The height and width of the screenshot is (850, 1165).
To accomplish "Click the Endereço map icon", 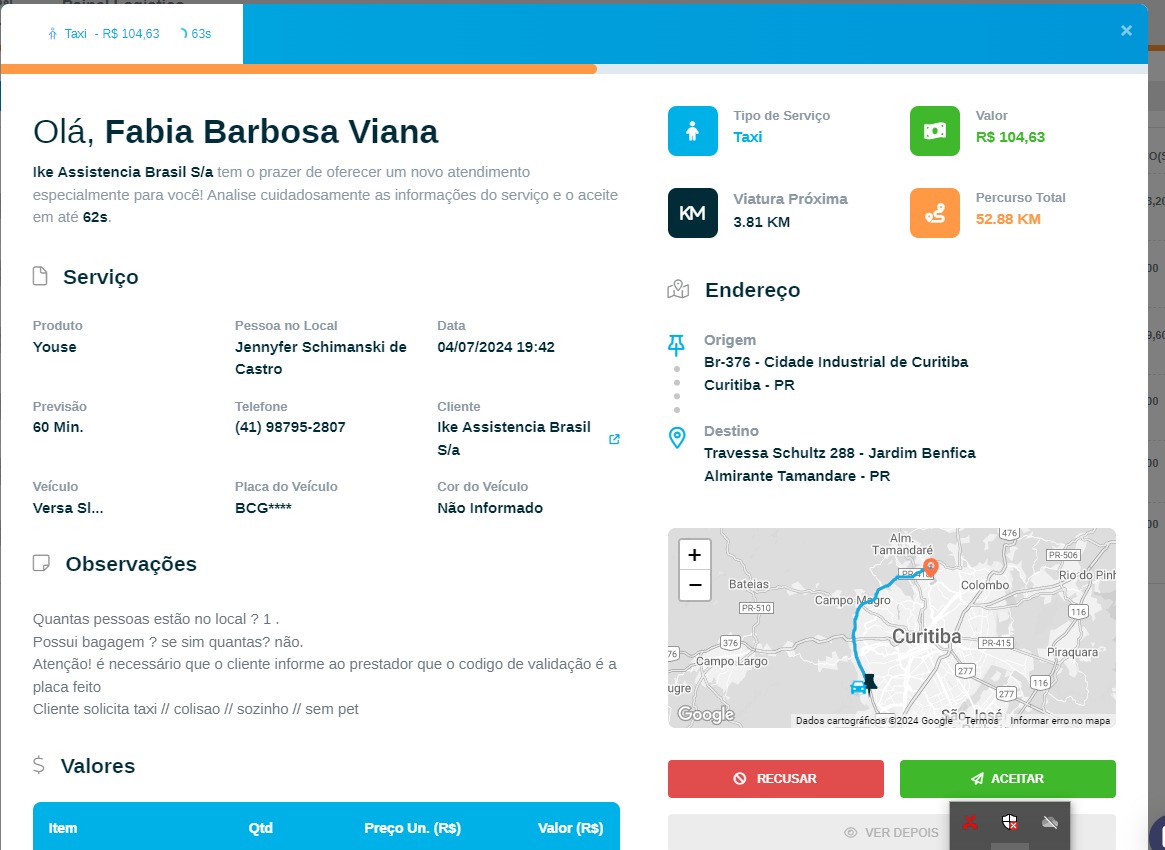I will tap(678, 289).
